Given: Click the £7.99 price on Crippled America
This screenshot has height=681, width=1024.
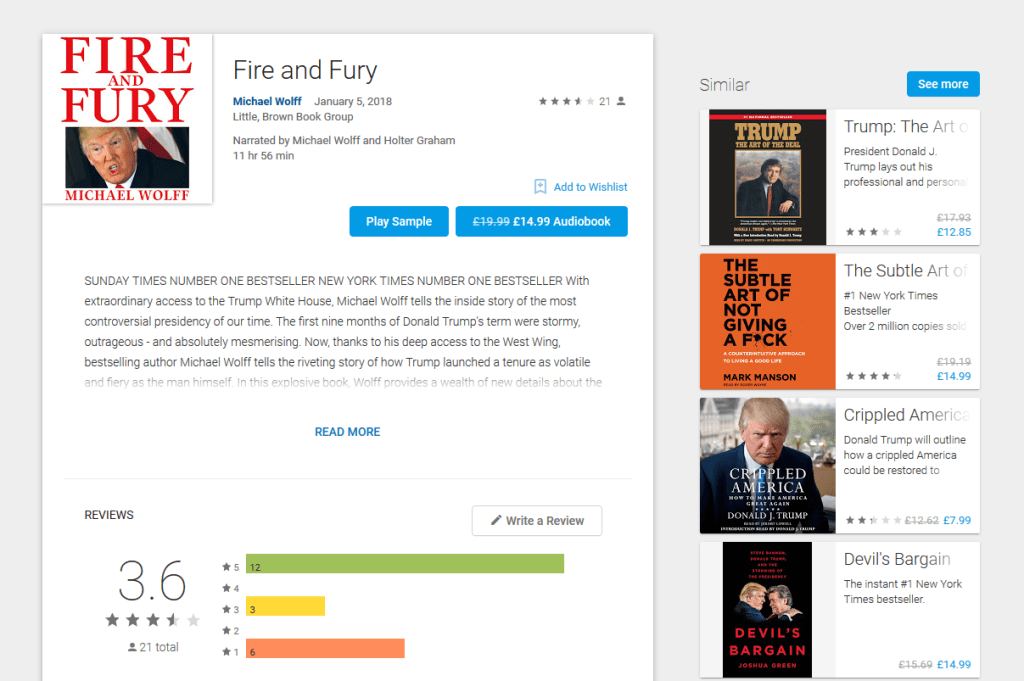Looking at the screenshot, I should 957,520.
